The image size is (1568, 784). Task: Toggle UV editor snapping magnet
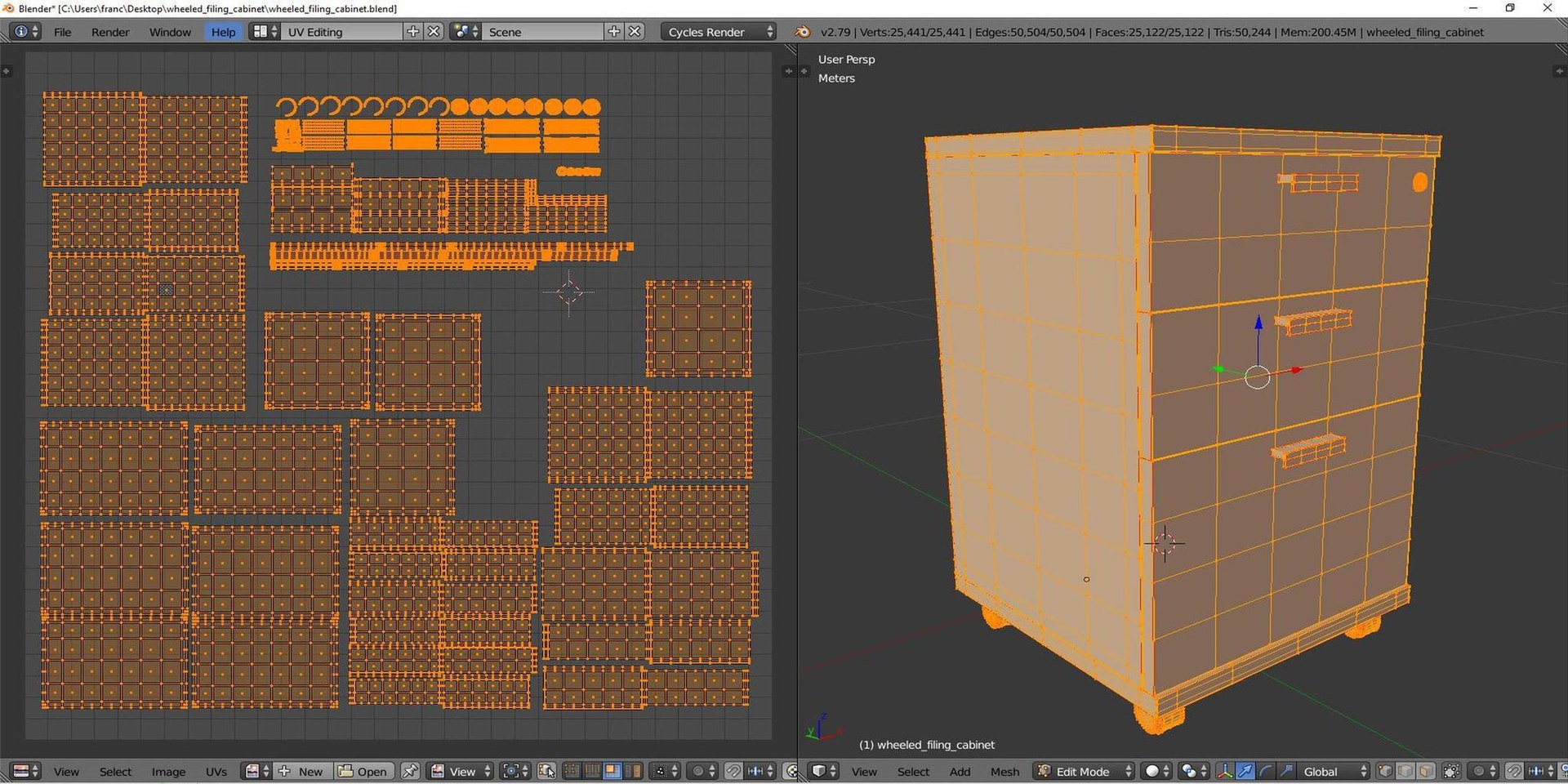[x=733, y=771]
